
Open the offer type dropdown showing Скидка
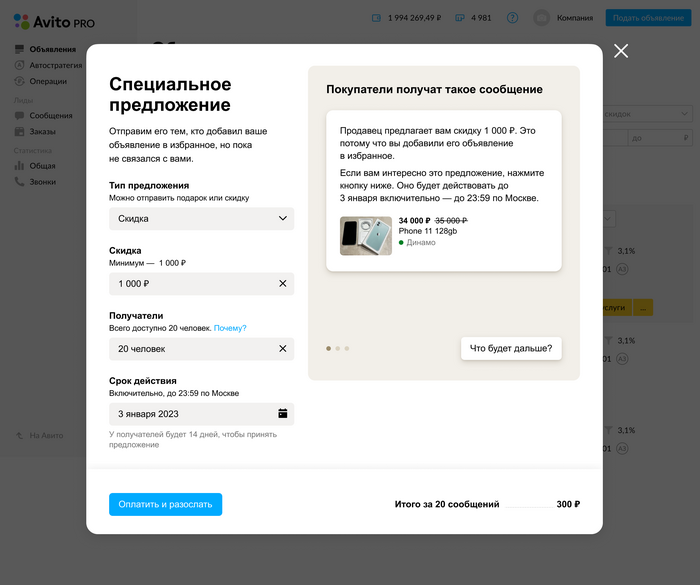pos(201,218)
